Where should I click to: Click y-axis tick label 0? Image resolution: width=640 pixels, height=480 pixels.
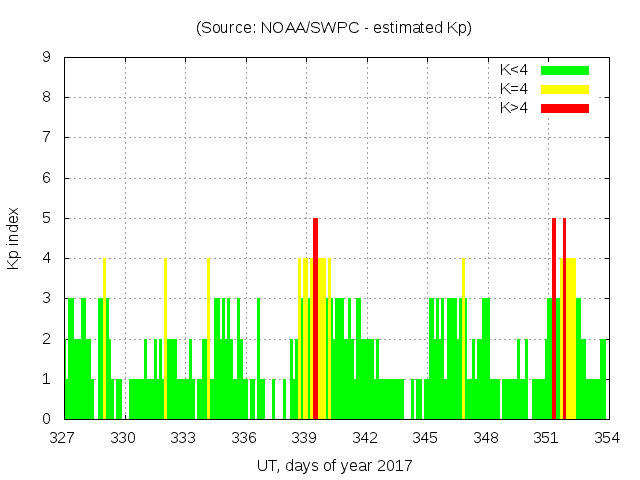point(48,419)
